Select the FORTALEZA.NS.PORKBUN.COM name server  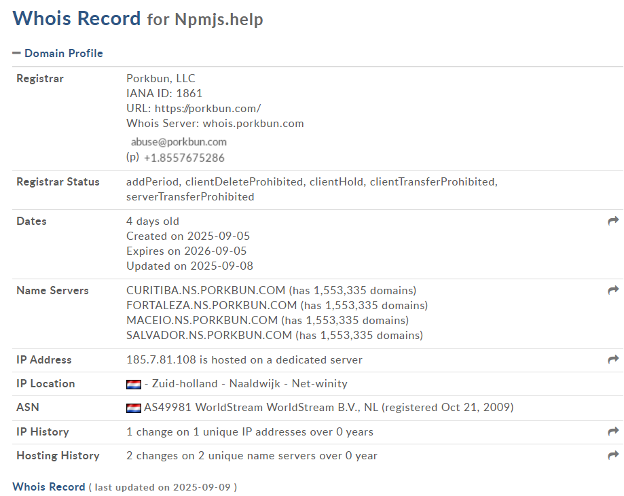point(211,305)
